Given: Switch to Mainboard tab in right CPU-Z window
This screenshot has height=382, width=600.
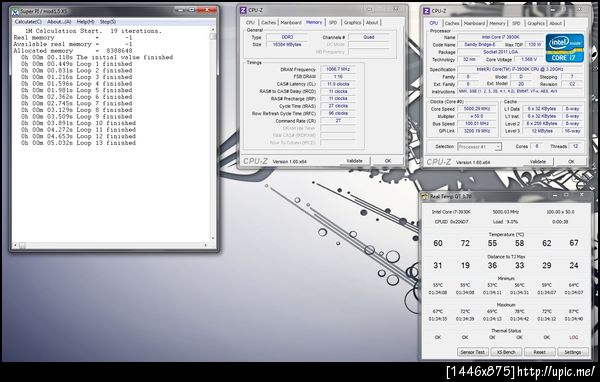Looking at the screenshot, I should tap(474, 23).
